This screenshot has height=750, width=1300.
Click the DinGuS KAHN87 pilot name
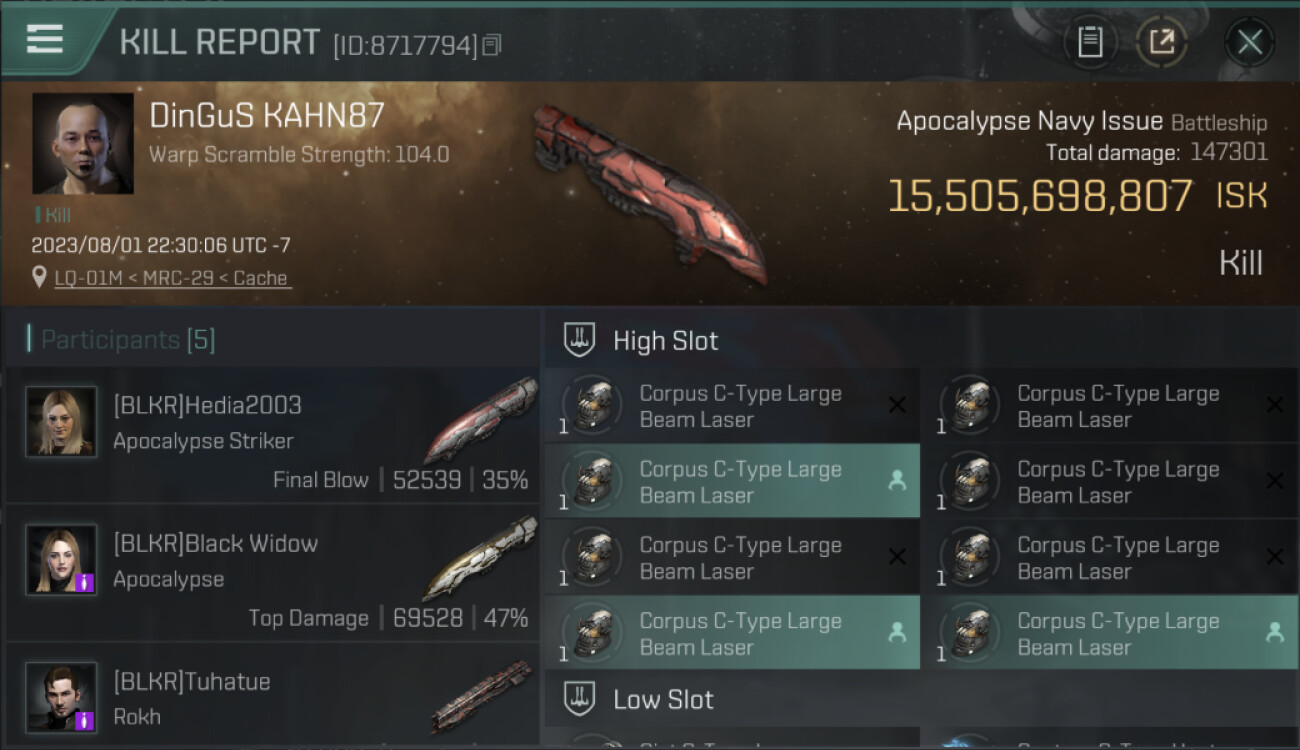click(267, 116)
